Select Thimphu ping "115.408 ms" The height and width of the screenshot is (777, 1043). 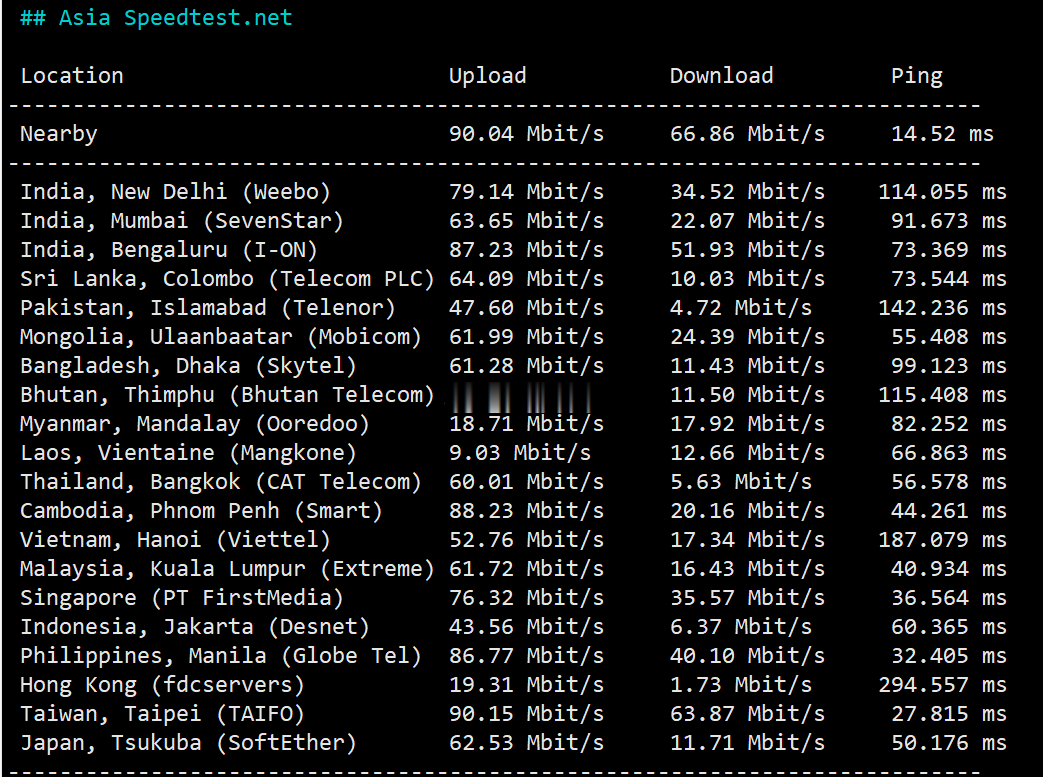pyautogui.click(x=942, y=395)
